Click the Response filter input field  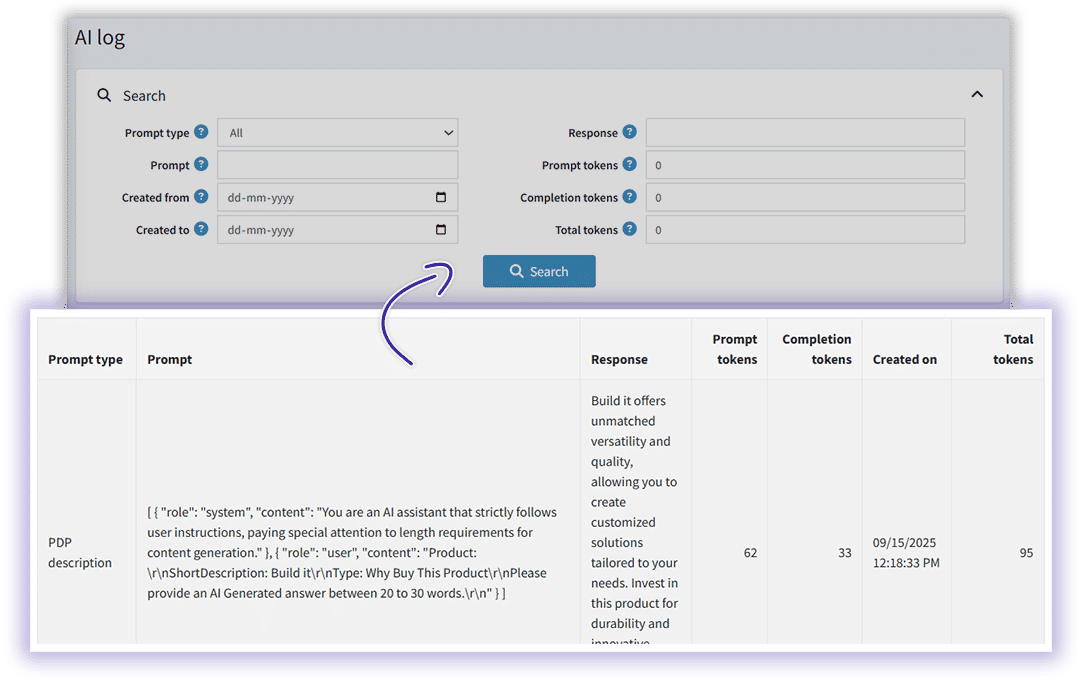[x=806, y=132]
